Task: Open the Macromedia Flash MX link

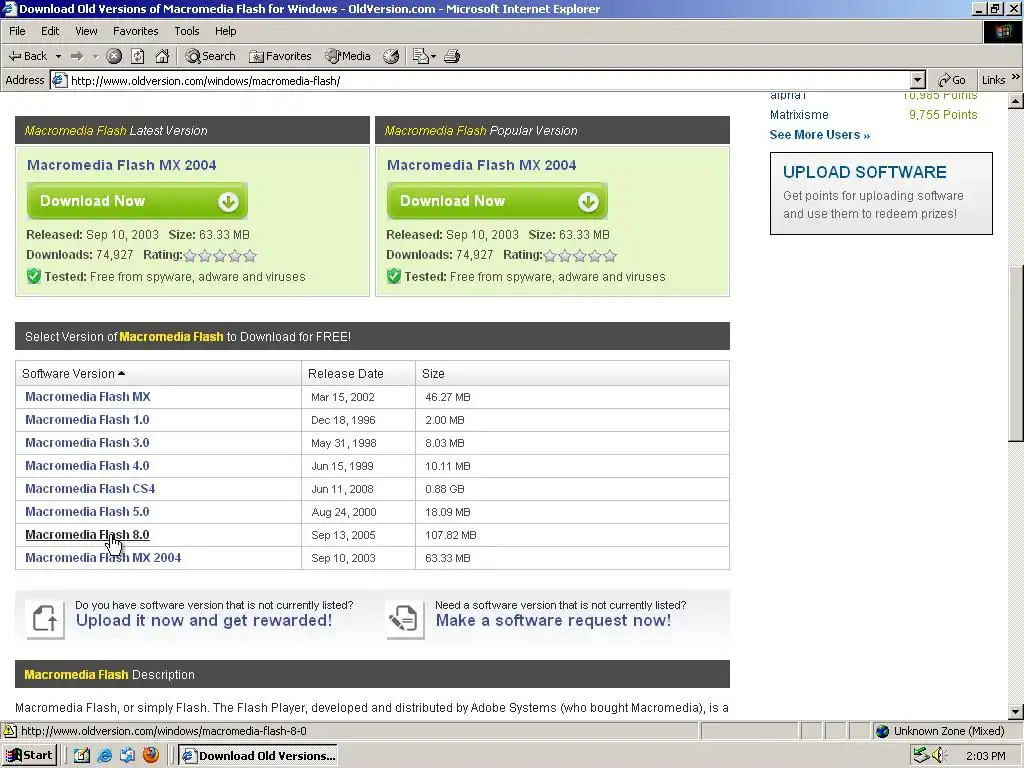Action: [88, 396]
